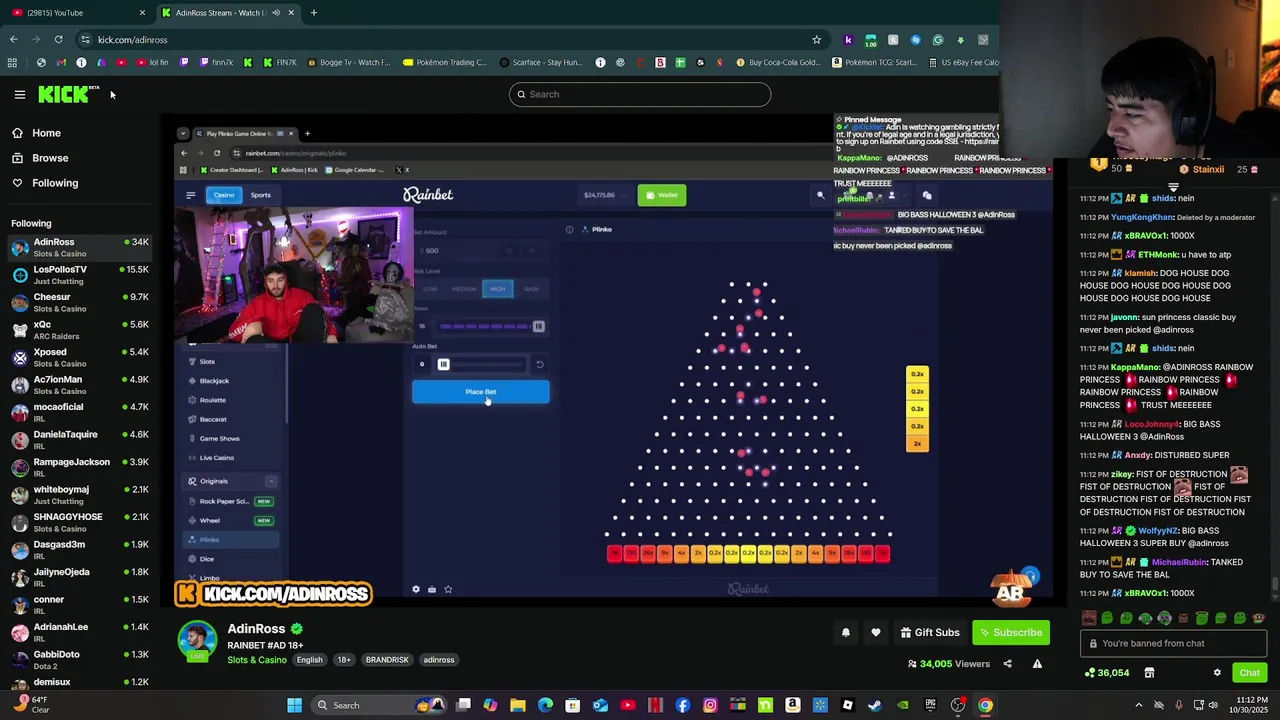Image resolution: width=1280 pixels, height=720 pixels.
Task: Click AdinRoss channel avatar below the video
Action: (197, 642)
